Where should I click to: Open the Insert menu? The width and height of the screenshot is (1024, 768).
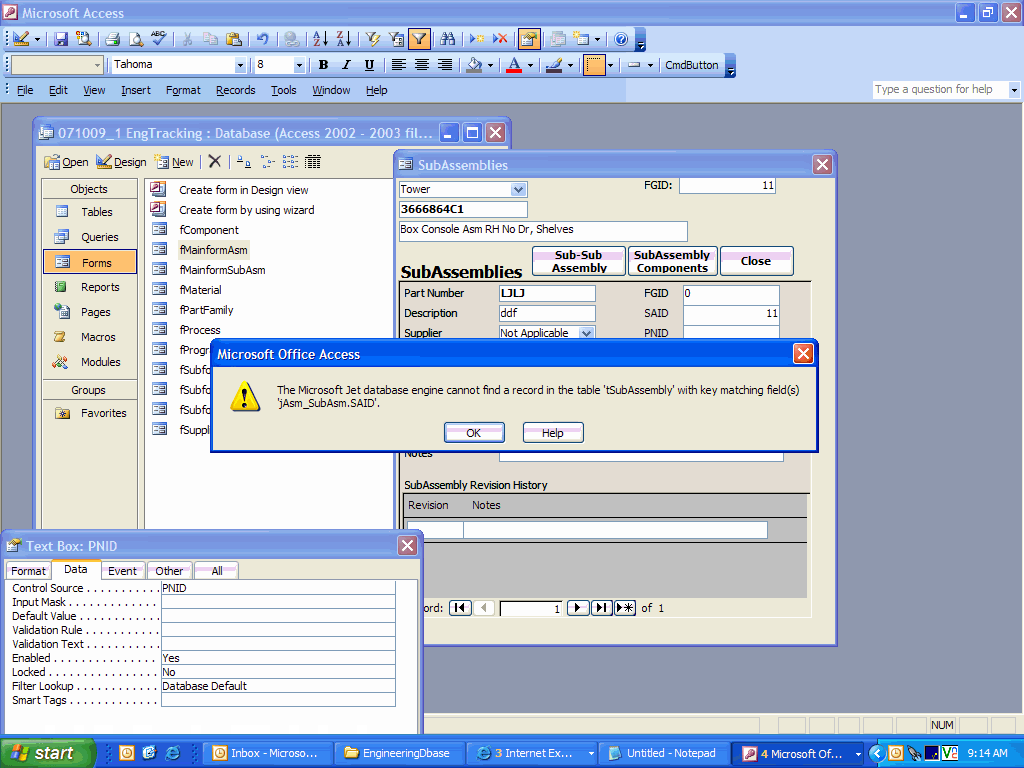pyautogui.click(x=136, y=90)
